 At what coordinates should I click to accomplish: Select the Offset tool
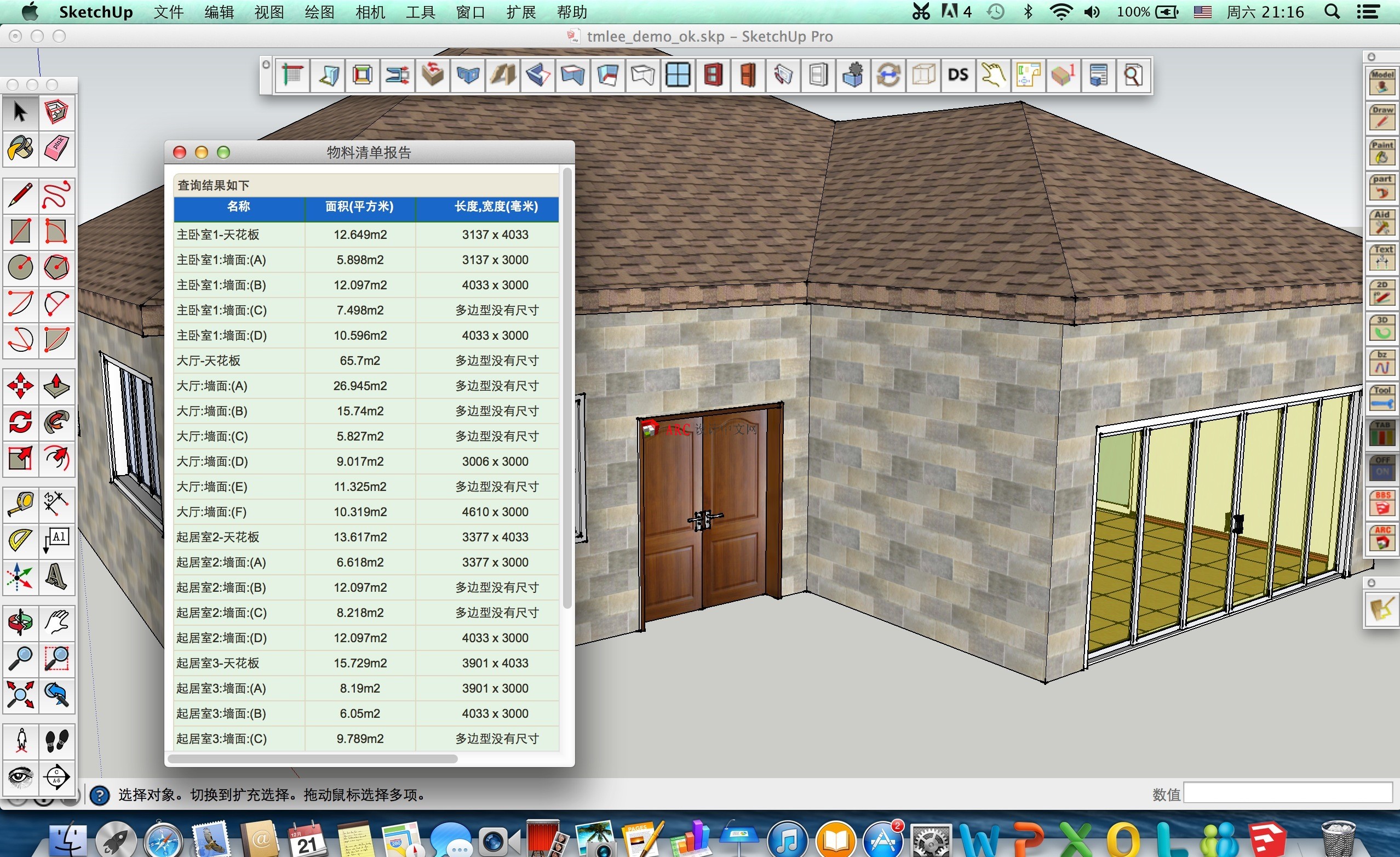pyautogui.click(x=56, y=458)
